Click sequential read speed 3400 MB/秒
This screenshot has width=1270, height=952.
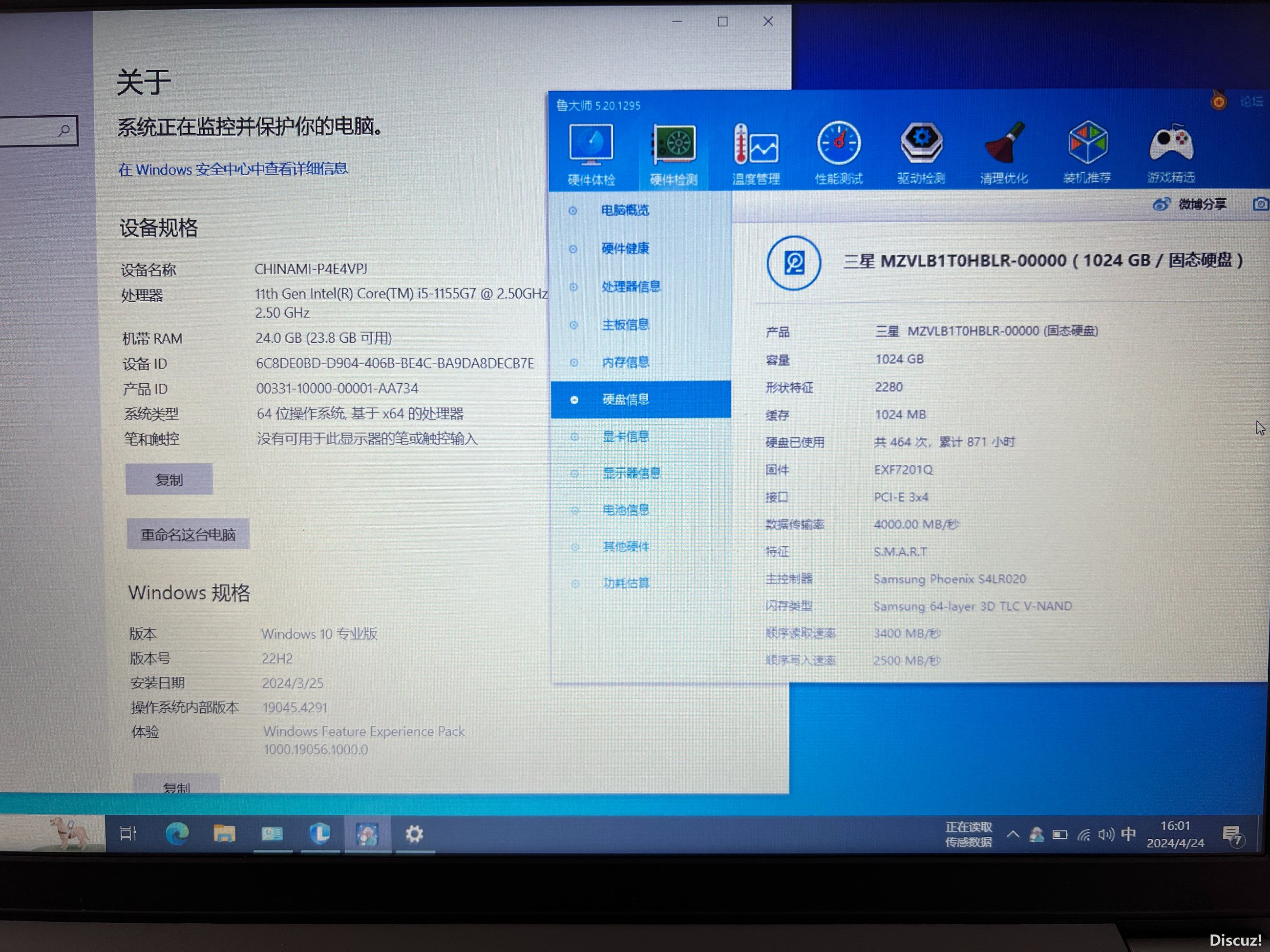[x=907, y=634]
